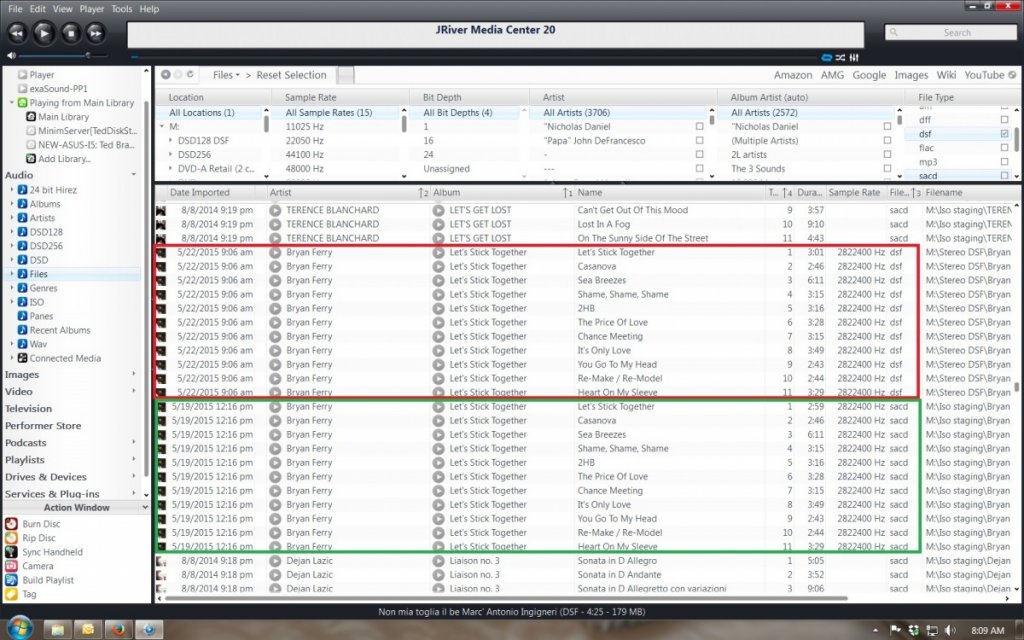The image size is (1024, 640).
Task: Open the File menu
Action: pos(15,9)
